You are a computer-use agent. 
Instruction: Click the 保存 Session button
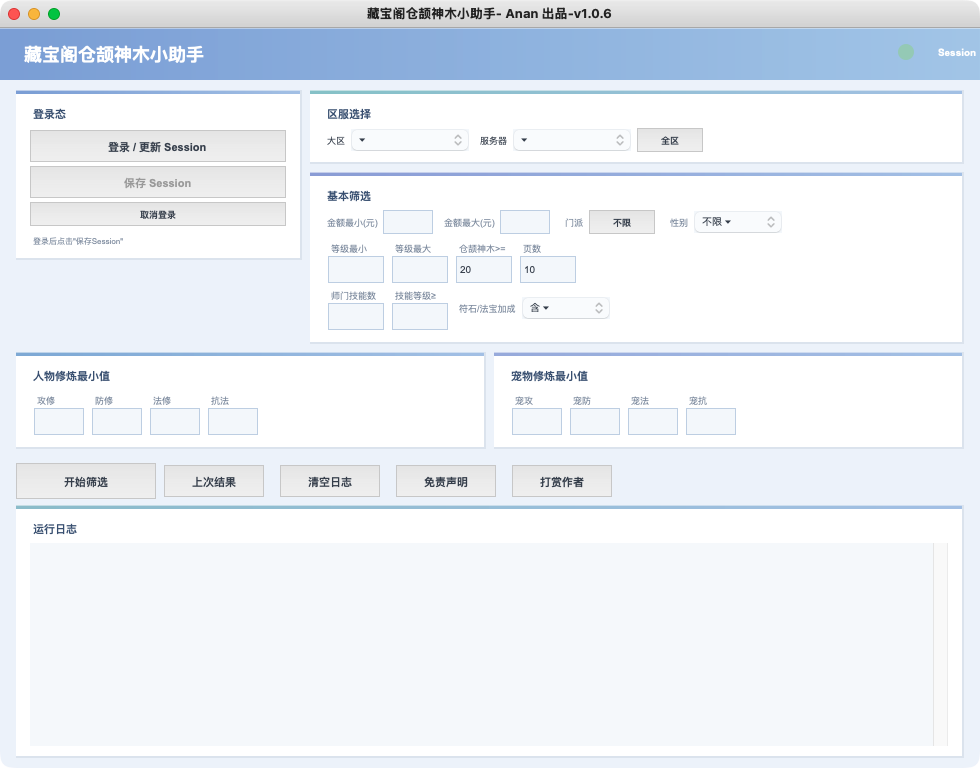click(x=158, y=182)
